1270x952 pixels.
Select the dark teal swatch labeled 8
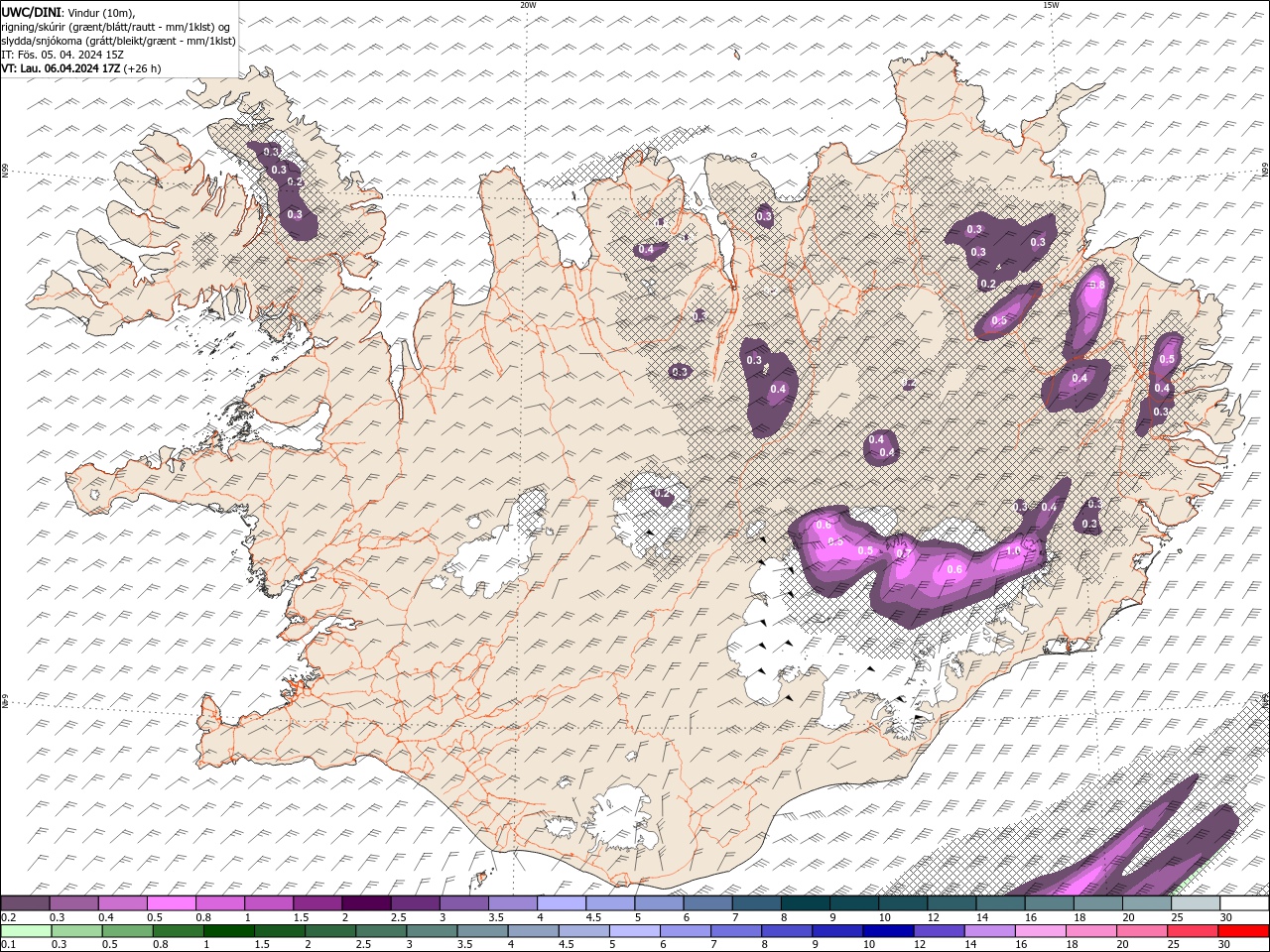(807, 903)
